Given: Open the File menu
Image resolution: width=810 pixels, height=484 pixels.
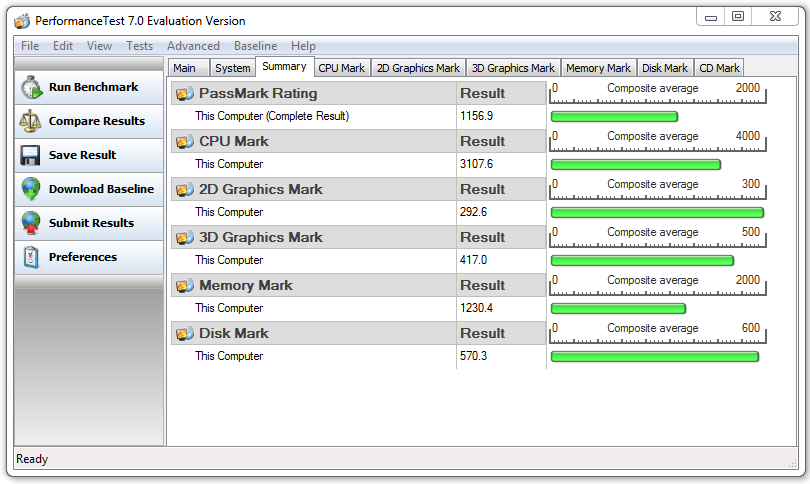Looking at the screenshot, I should click(30, 46).
